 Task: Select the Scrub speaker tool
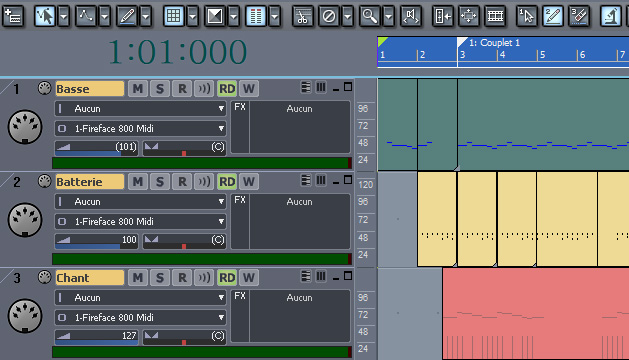(x=411, y=16)
